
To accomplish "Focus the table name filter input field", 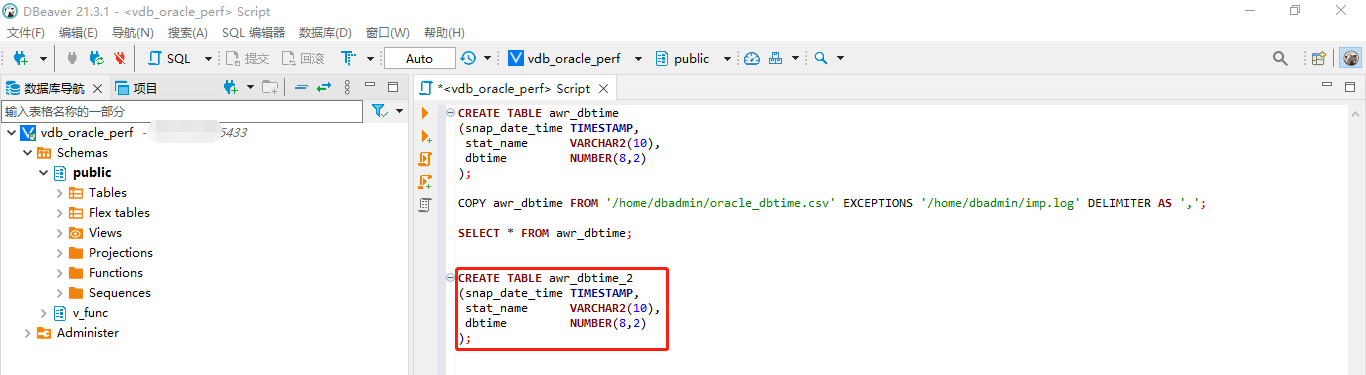I will [x=182, y=111].
